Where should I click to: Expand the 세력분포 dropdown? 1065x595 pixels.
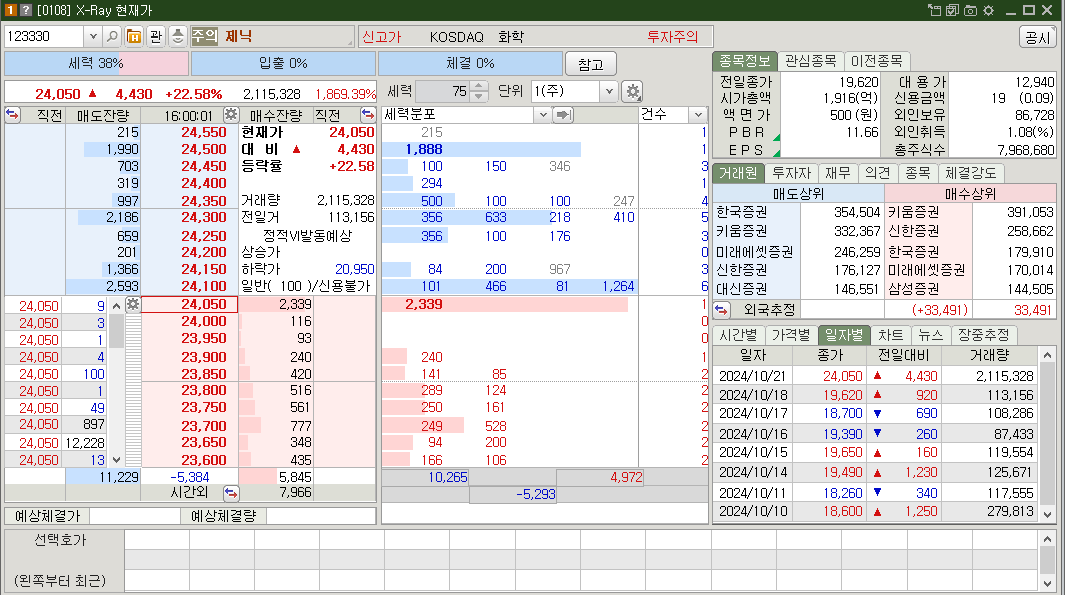tap(543, 115)
